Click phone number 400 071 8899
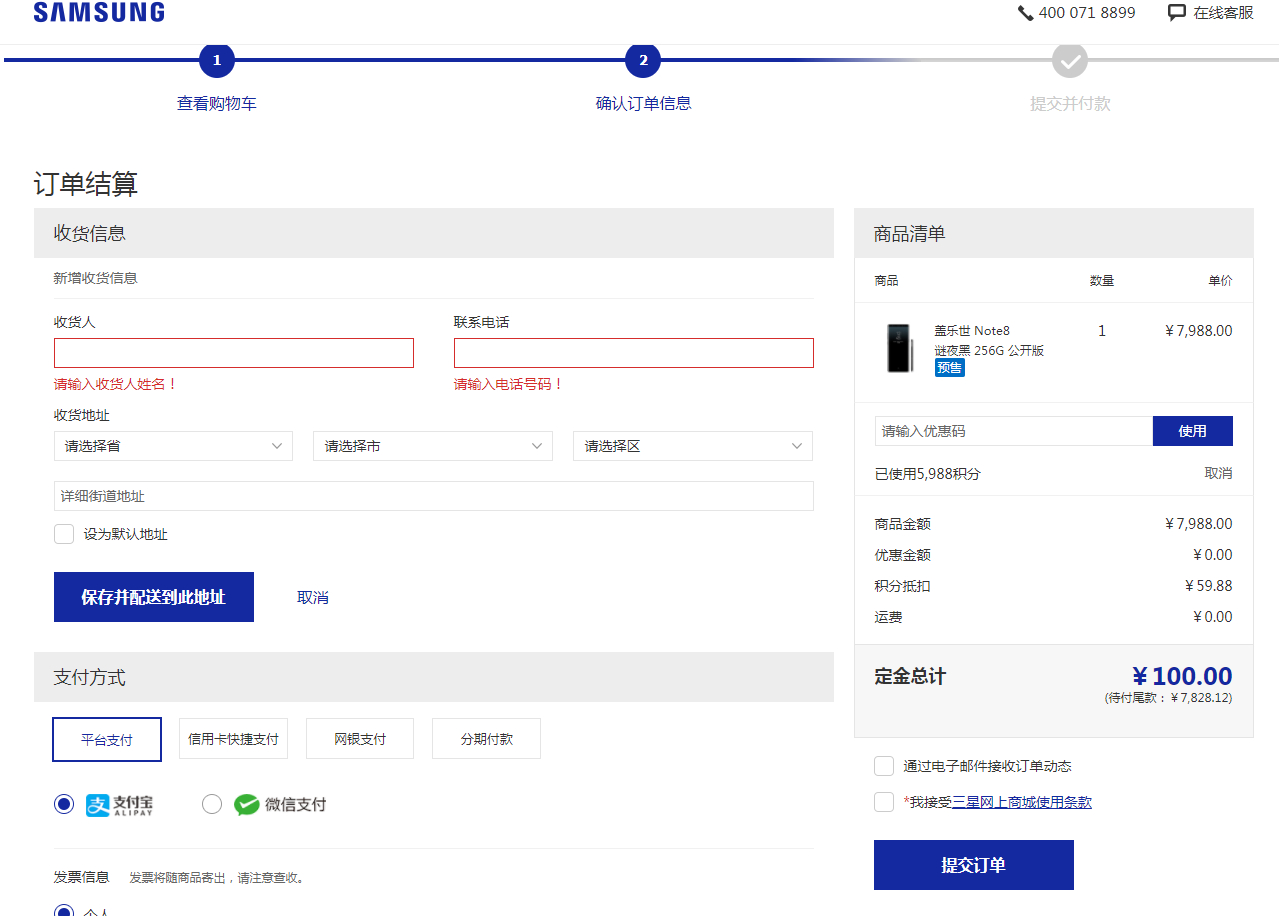Image resolution: width=1279 pixels, height=916 pixels. (x=1087, y=13)
